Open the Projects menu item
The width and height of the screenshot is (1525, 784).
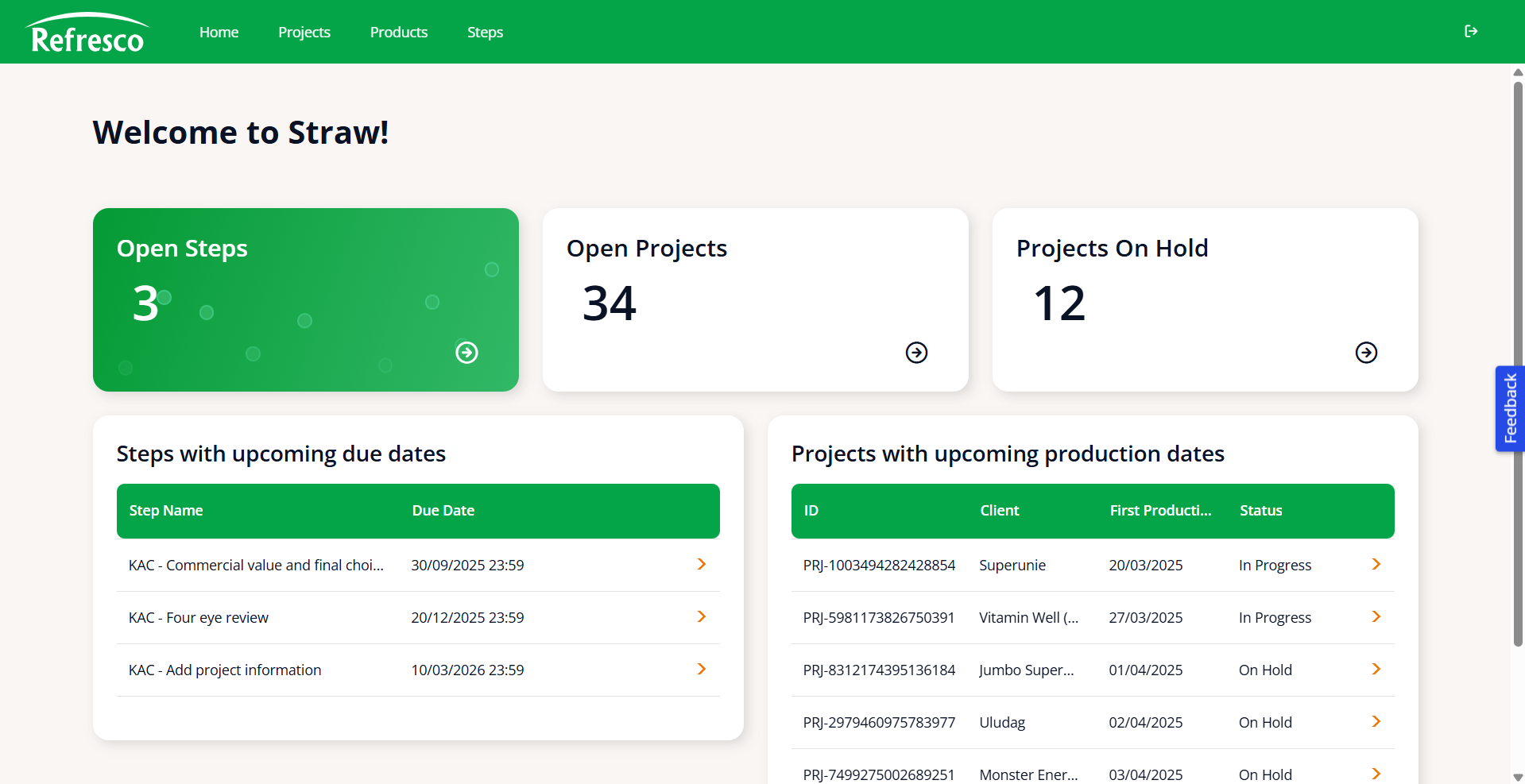point(304,32)
